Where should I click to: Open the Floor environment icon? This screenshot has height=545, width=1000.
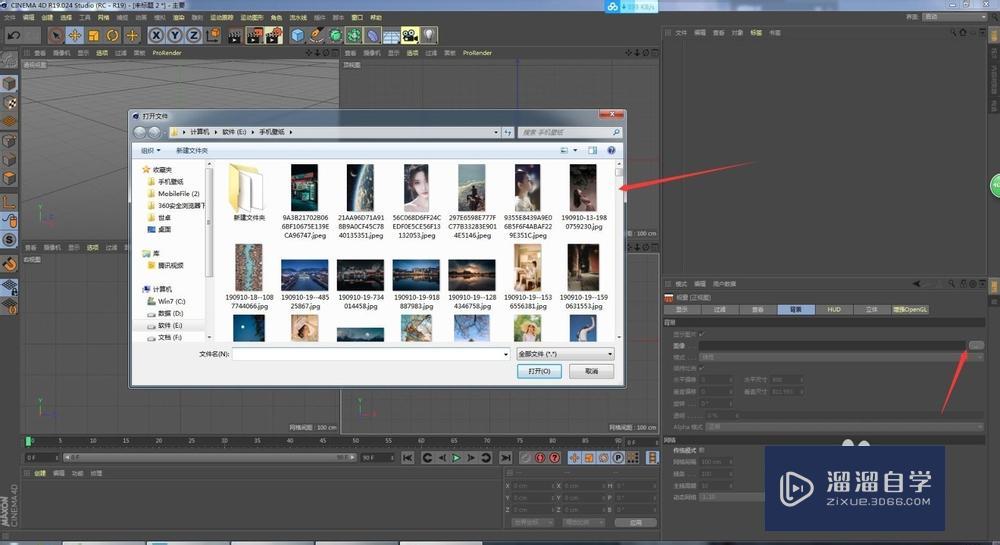click(392, 35)
